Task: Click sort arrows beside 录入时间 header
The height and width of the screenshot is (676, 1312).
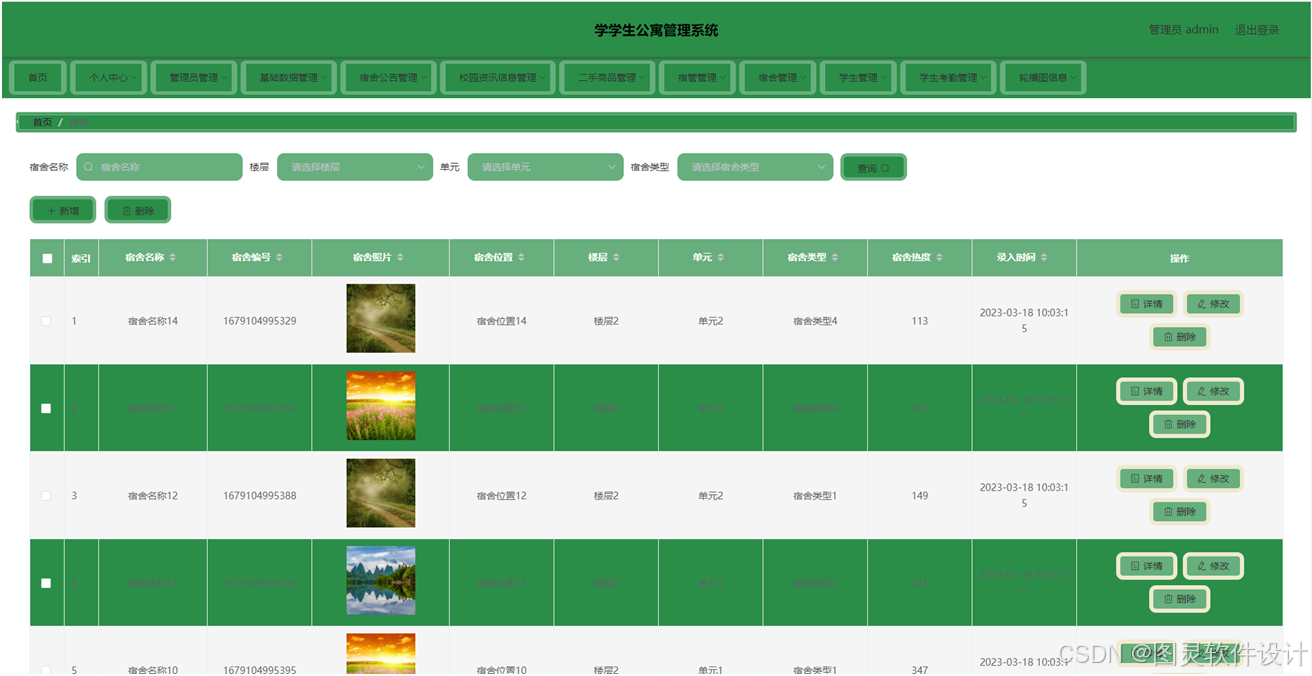Action: [x=1044, y=258]
